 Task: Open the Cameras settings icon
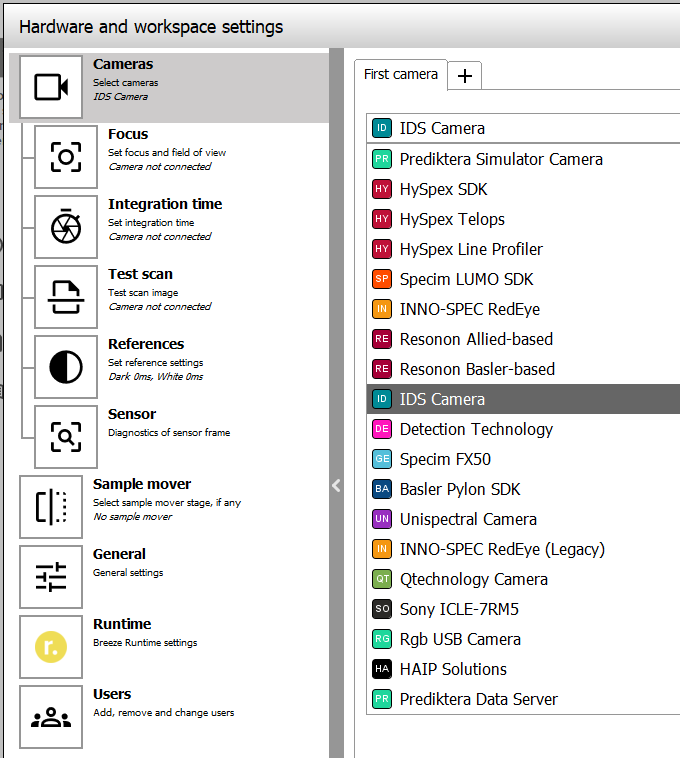pyautogui.click(x=51, y=87)
